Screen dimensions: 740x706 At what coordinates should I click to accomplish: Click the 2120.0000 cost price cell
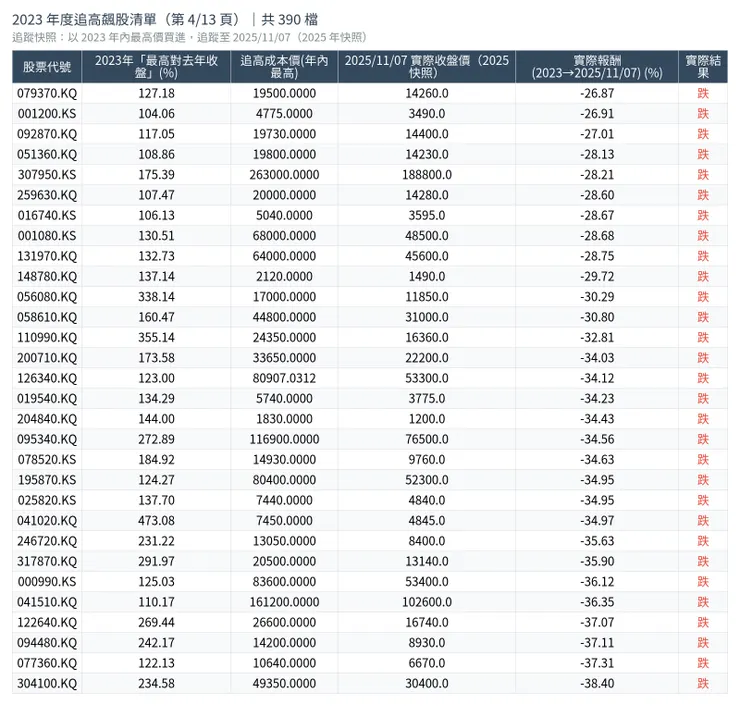284,277
